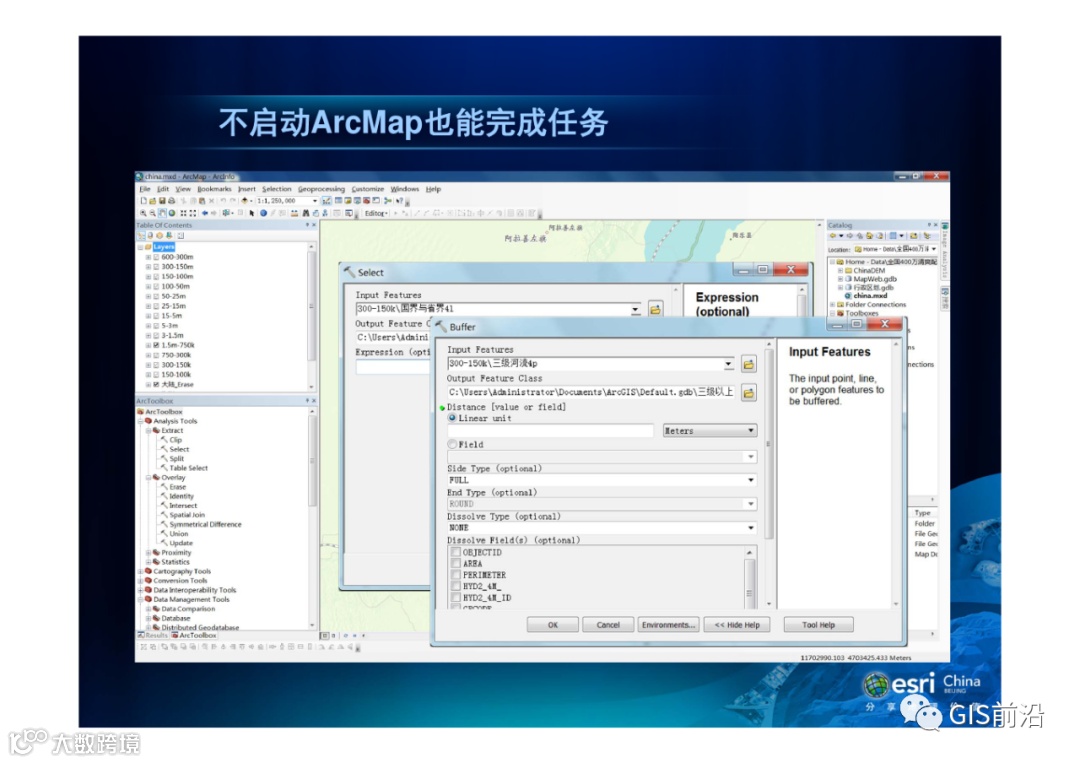Select MapWeb.gdb in the Catalog tree

point(871,279)
